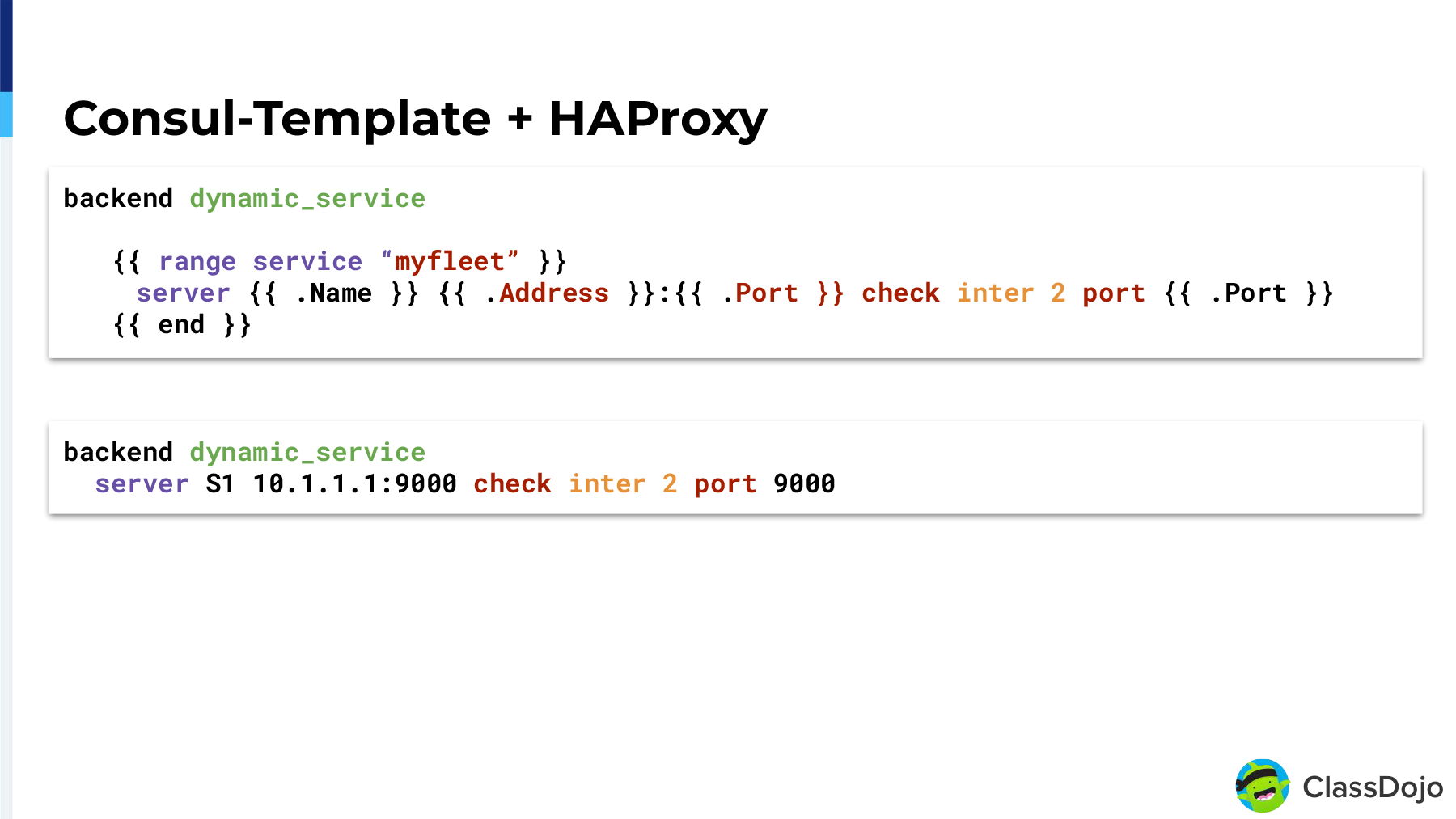Click the quoted "myfleet" string

(x=450, y=261)
